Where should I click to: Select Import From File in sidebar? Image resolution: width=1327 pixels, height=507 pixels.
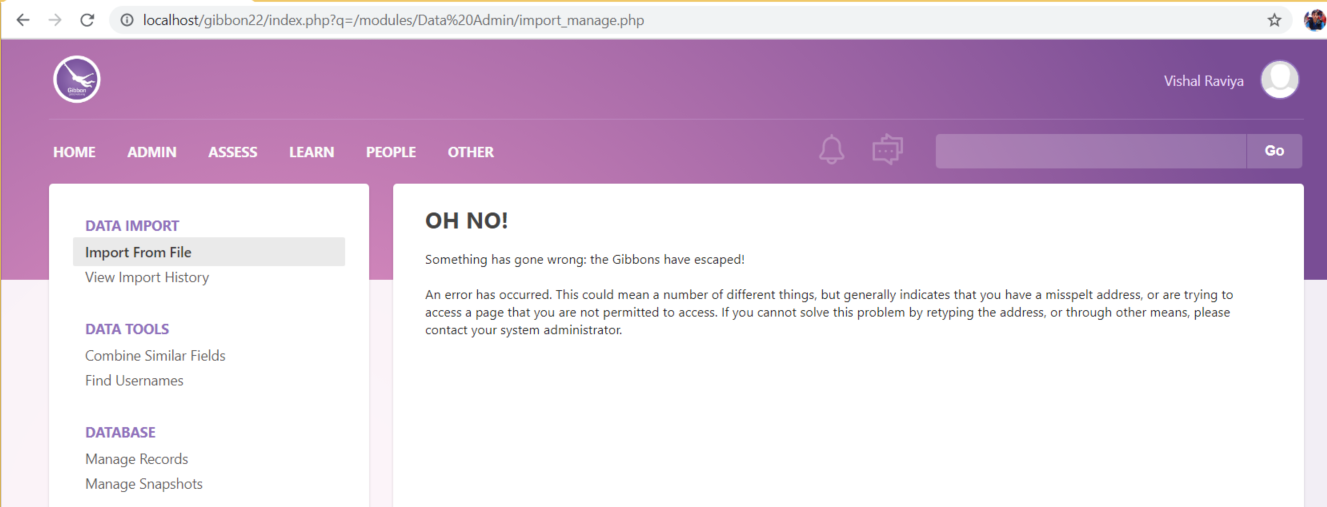point(209,252)
